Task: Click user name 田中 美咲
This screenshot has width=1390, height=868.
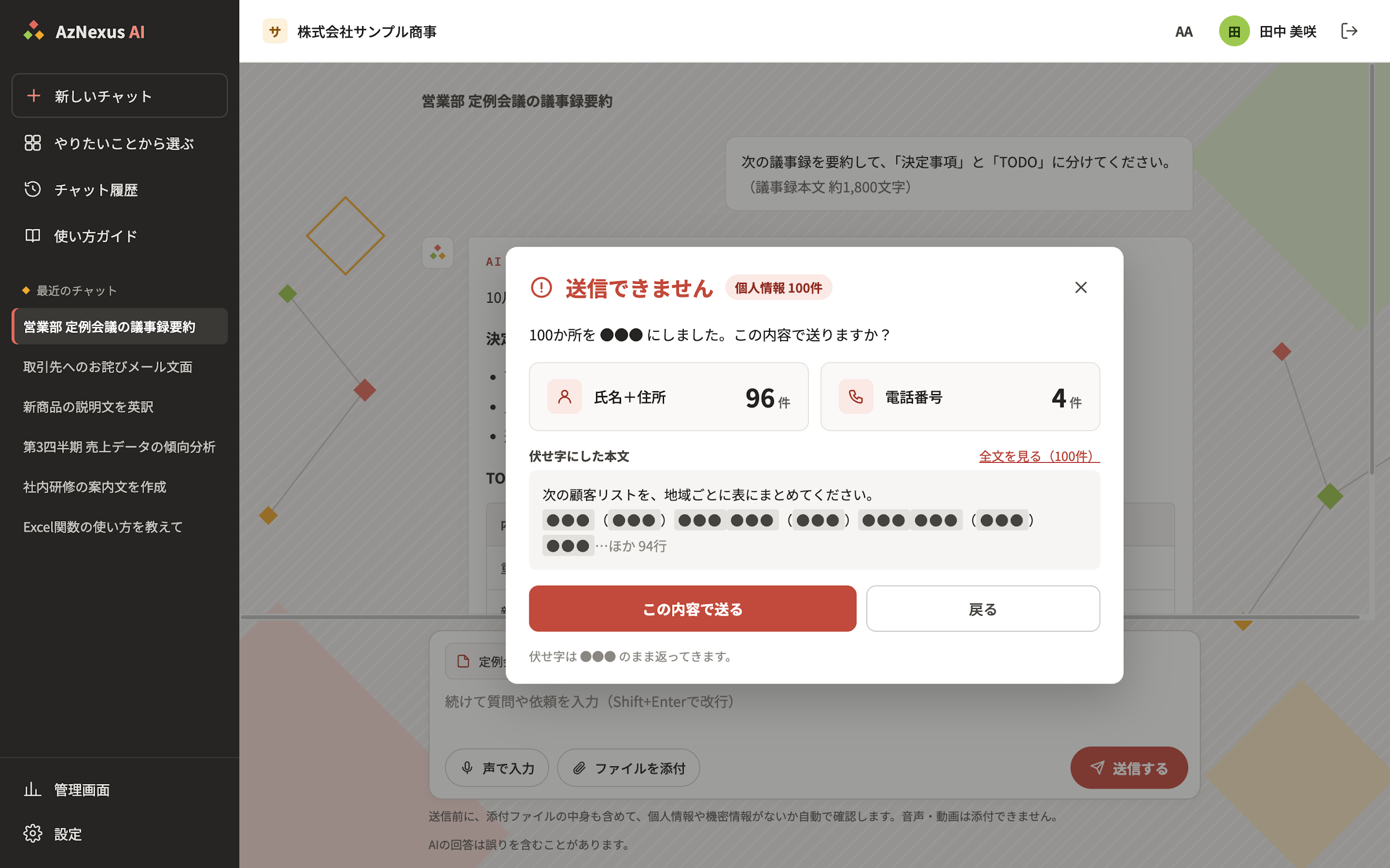Action: pos(1288,32)
